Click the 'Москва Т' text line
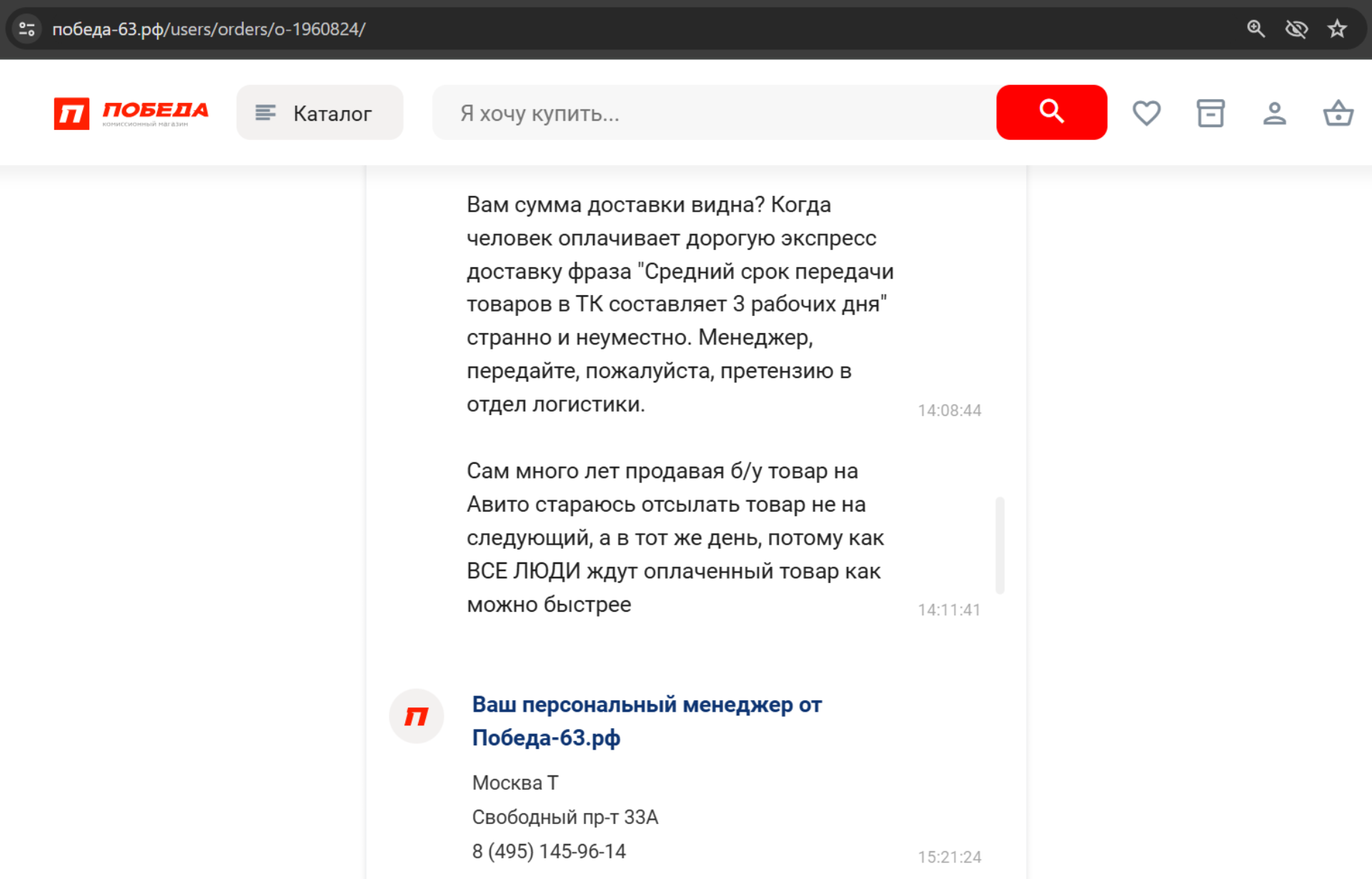This screenshot has width=1372, height=879. tap(515, 783)
